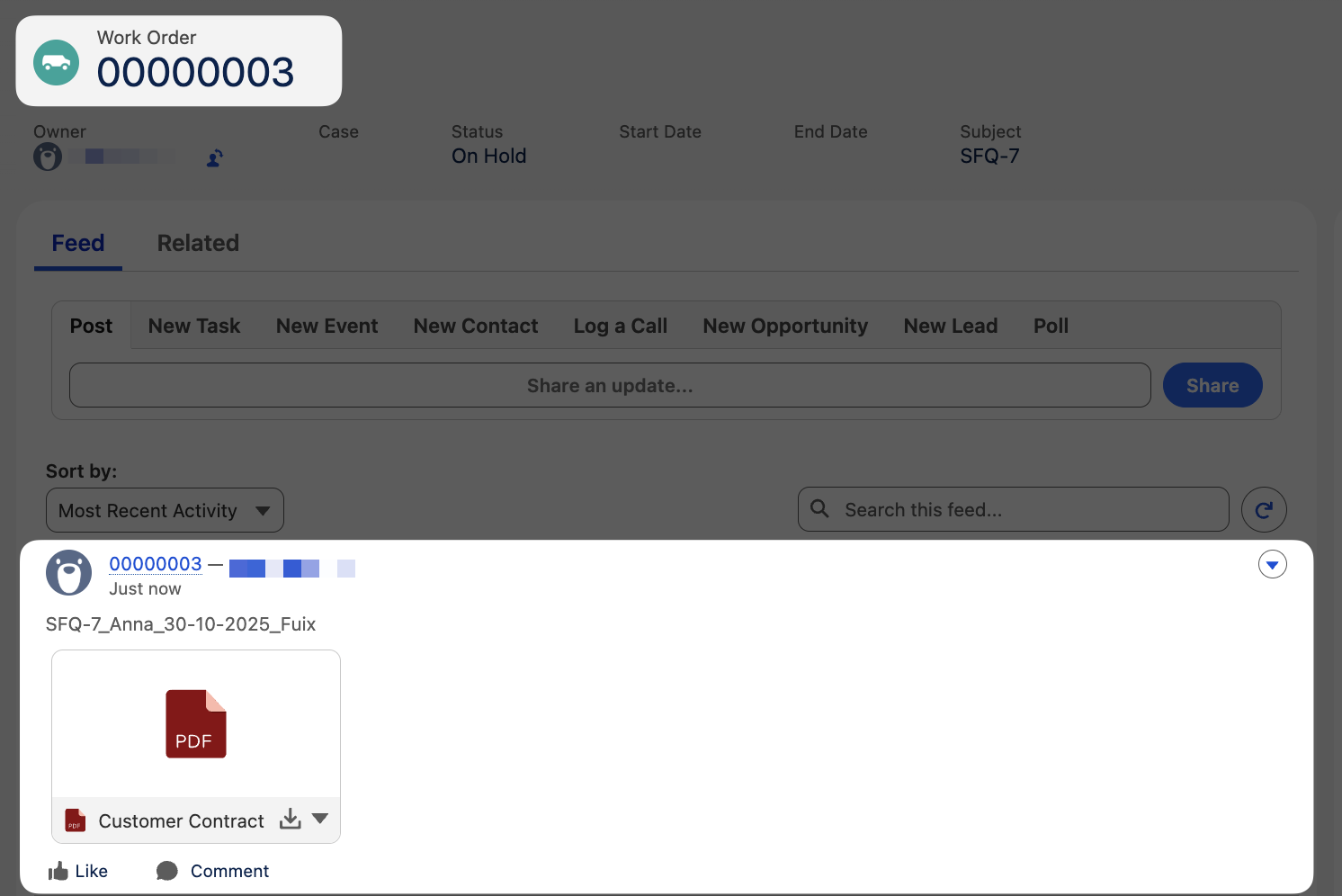Click the Work Order vehicle icon

tap(56, 63)
